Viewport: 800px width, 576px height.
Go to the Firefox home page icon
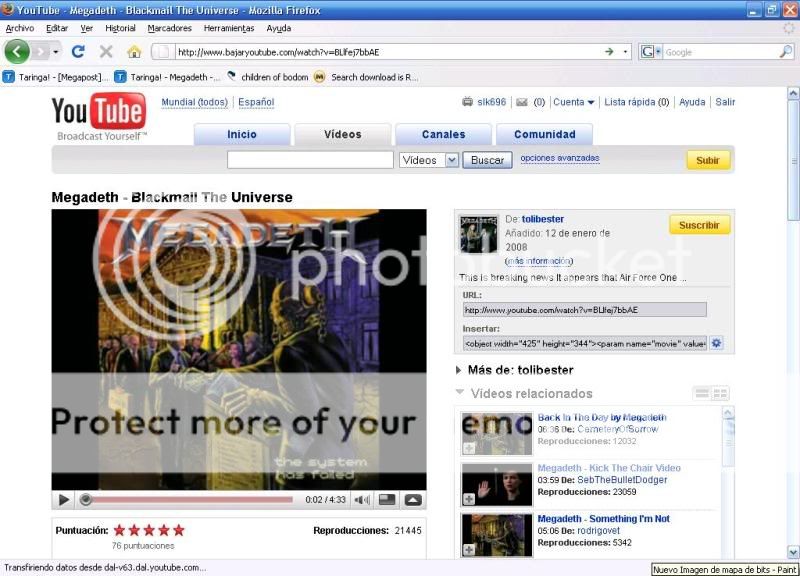point(134,52)
